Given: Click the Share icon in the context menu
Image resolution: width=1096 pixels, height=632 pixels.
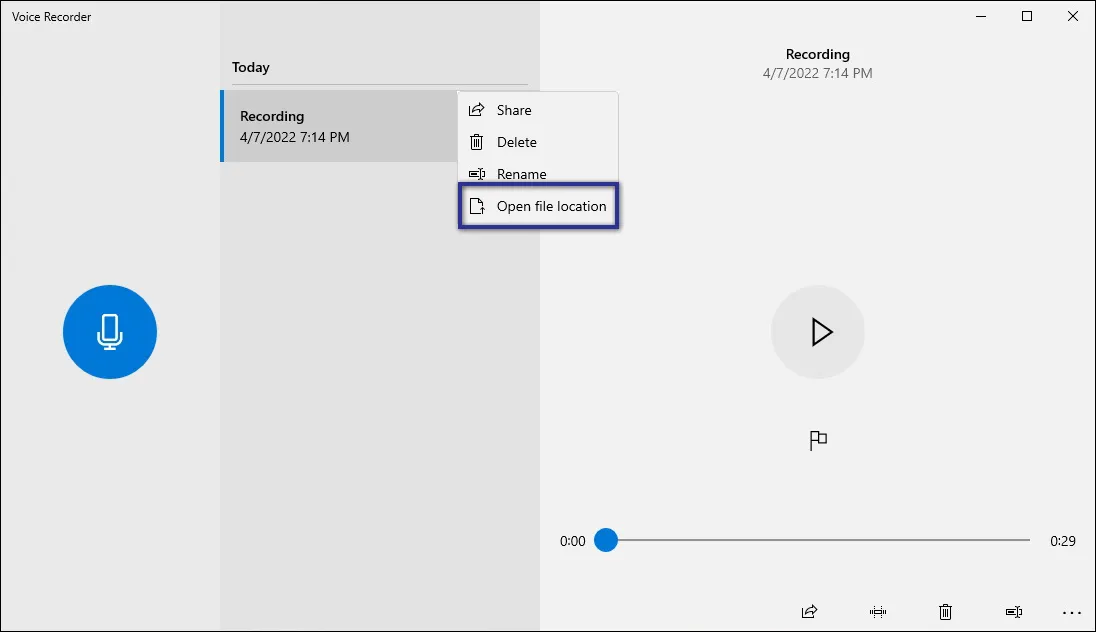Looking at the screenshot, I should 475,110.
